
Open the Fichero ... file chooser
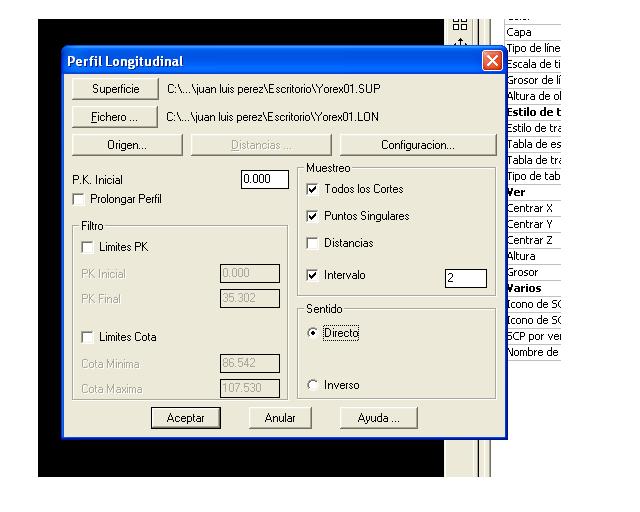click(115, 117)
